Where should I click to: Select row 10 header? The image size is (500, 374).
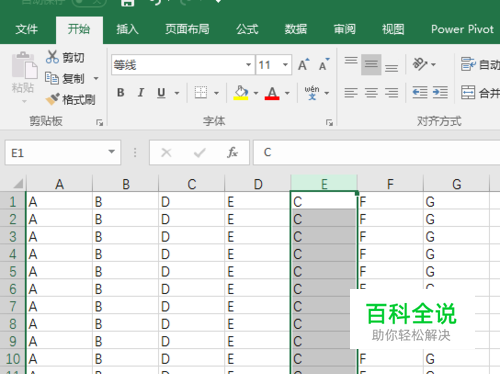[x=13, y=359]
